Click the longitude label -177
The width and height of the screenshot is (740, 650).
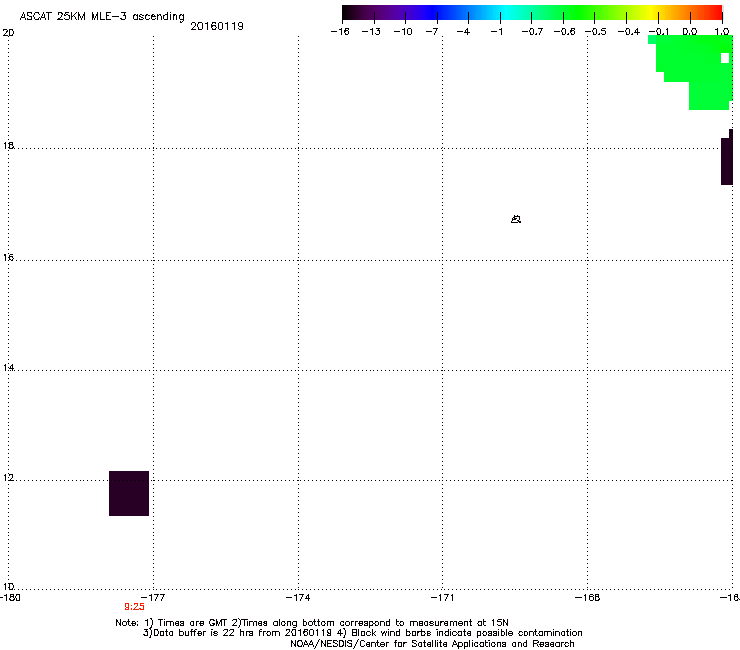coord(153,598)
